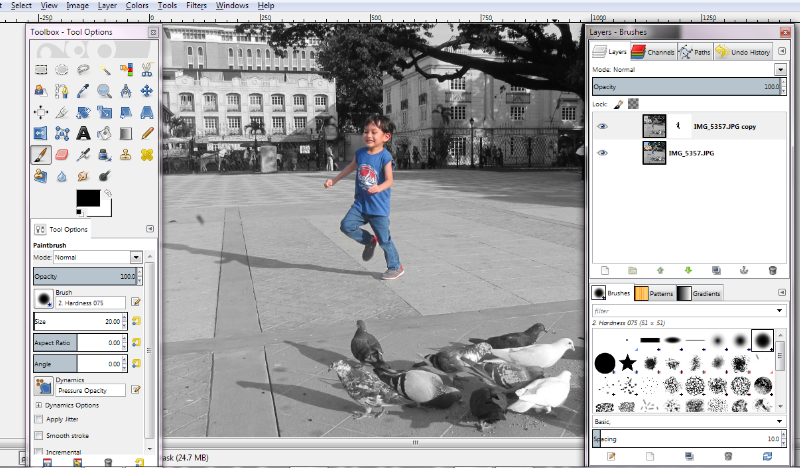Enable the Smooth stroke checkbox
Viewport: 800px width, 468px height.
(x=38, y=435)
